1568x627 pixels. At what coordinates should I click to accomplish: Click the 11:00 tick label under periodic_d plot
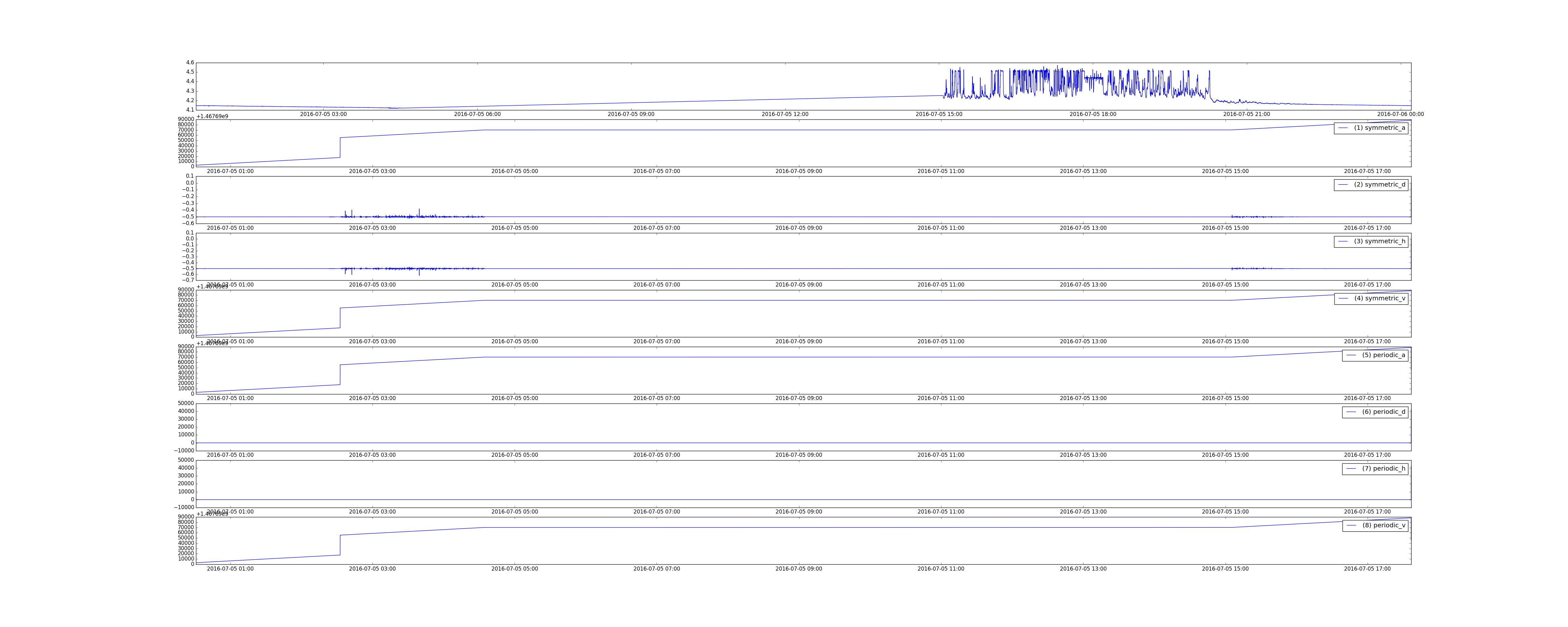[941, 455]
